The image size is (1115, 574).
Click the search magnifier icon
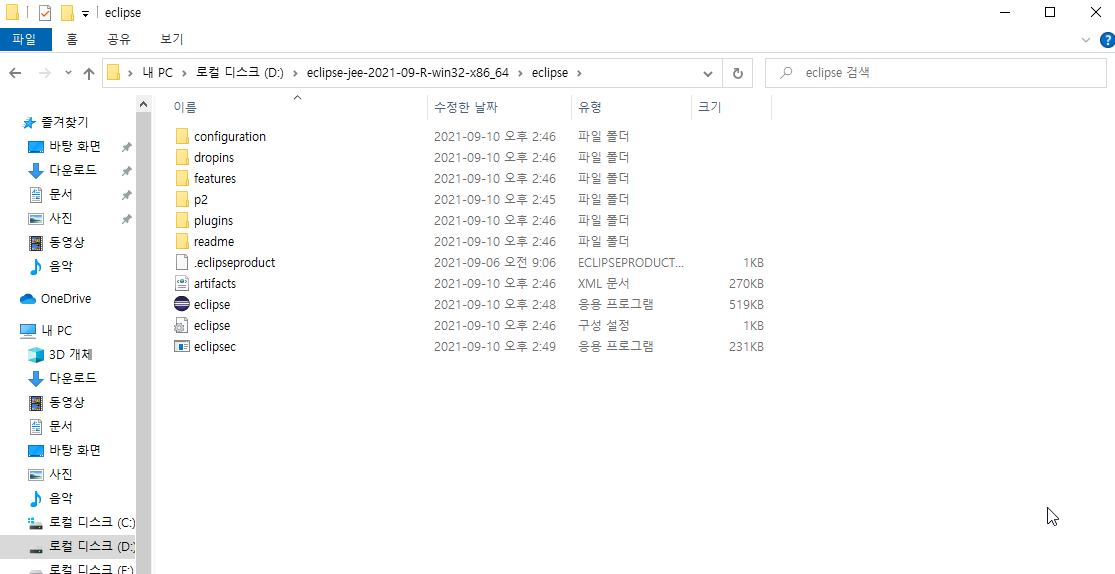(x=786, y=73)
